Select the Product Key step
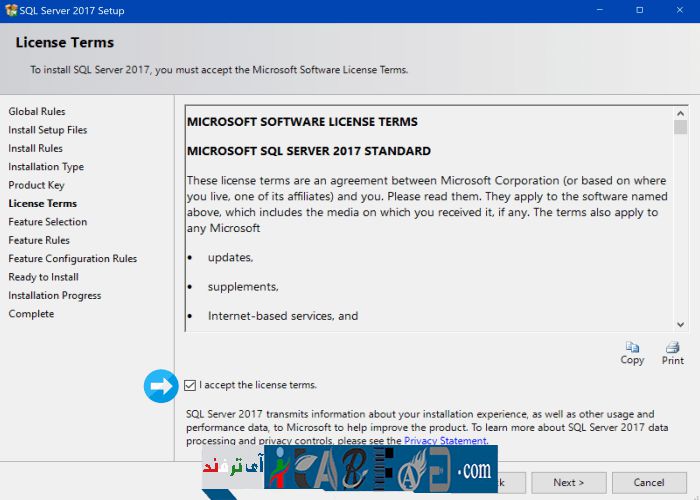The height and width of the screenshot is (500, 700). pyautogui.click(x=36, y=185)
